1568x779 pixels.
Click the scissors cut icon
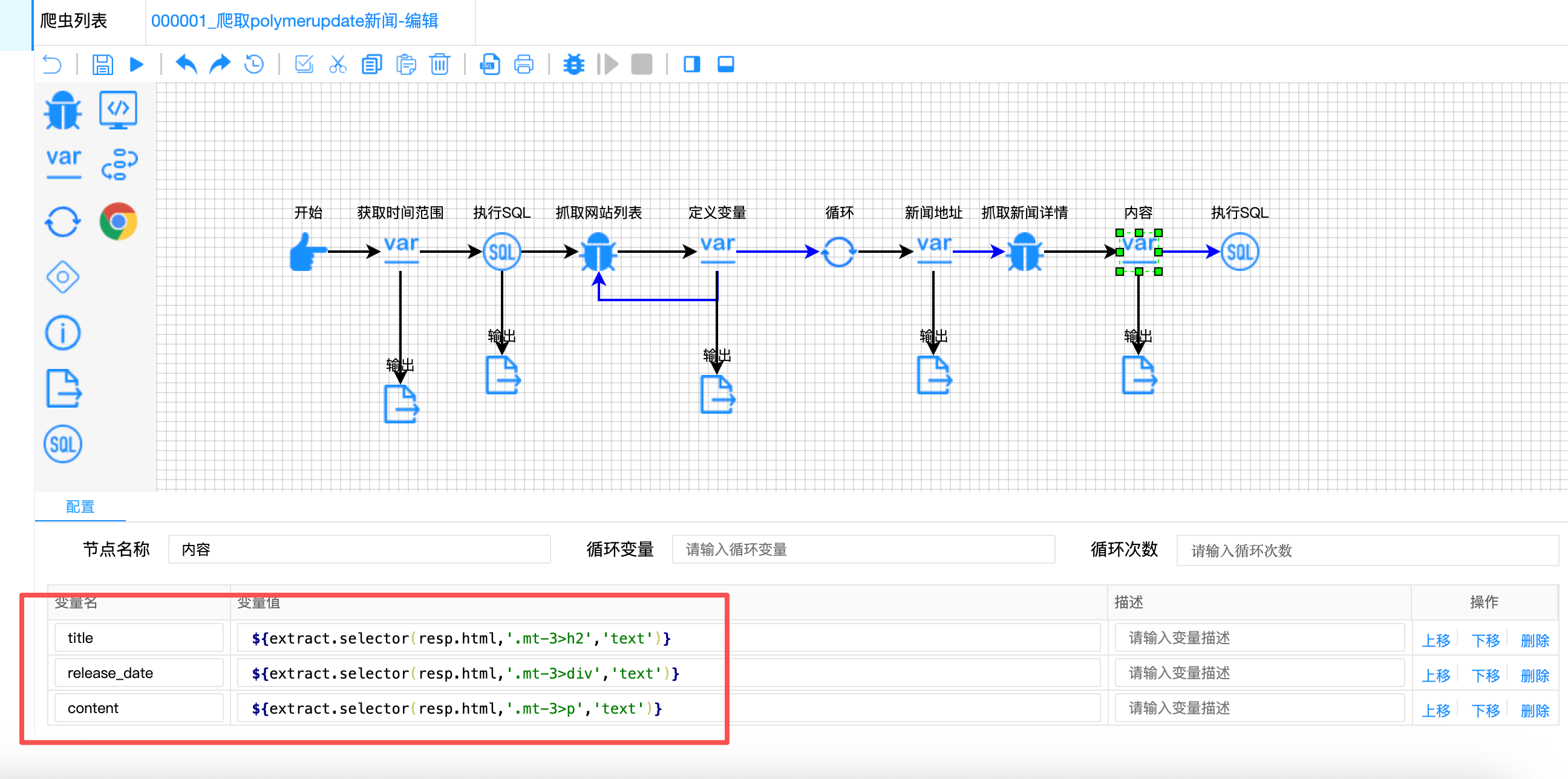point(337,64)
